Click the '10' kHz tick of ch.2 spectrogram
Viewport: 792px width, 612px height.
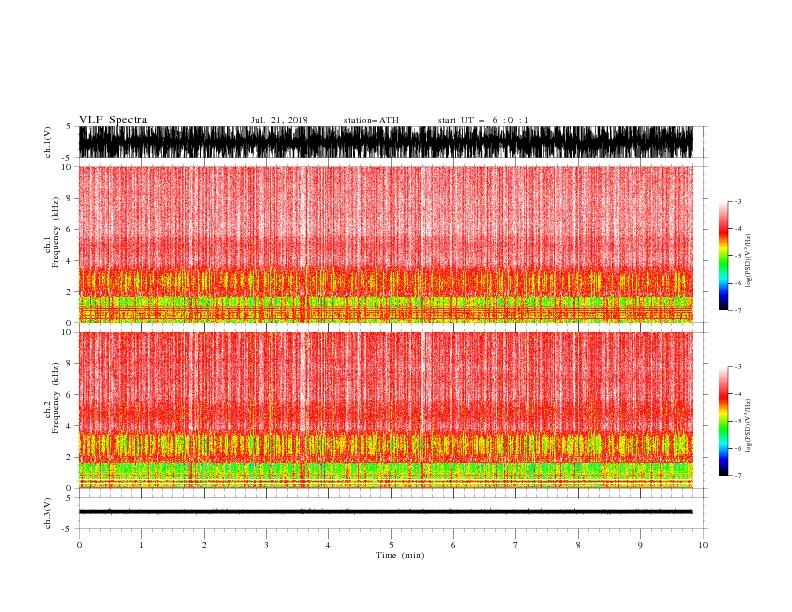67,332
